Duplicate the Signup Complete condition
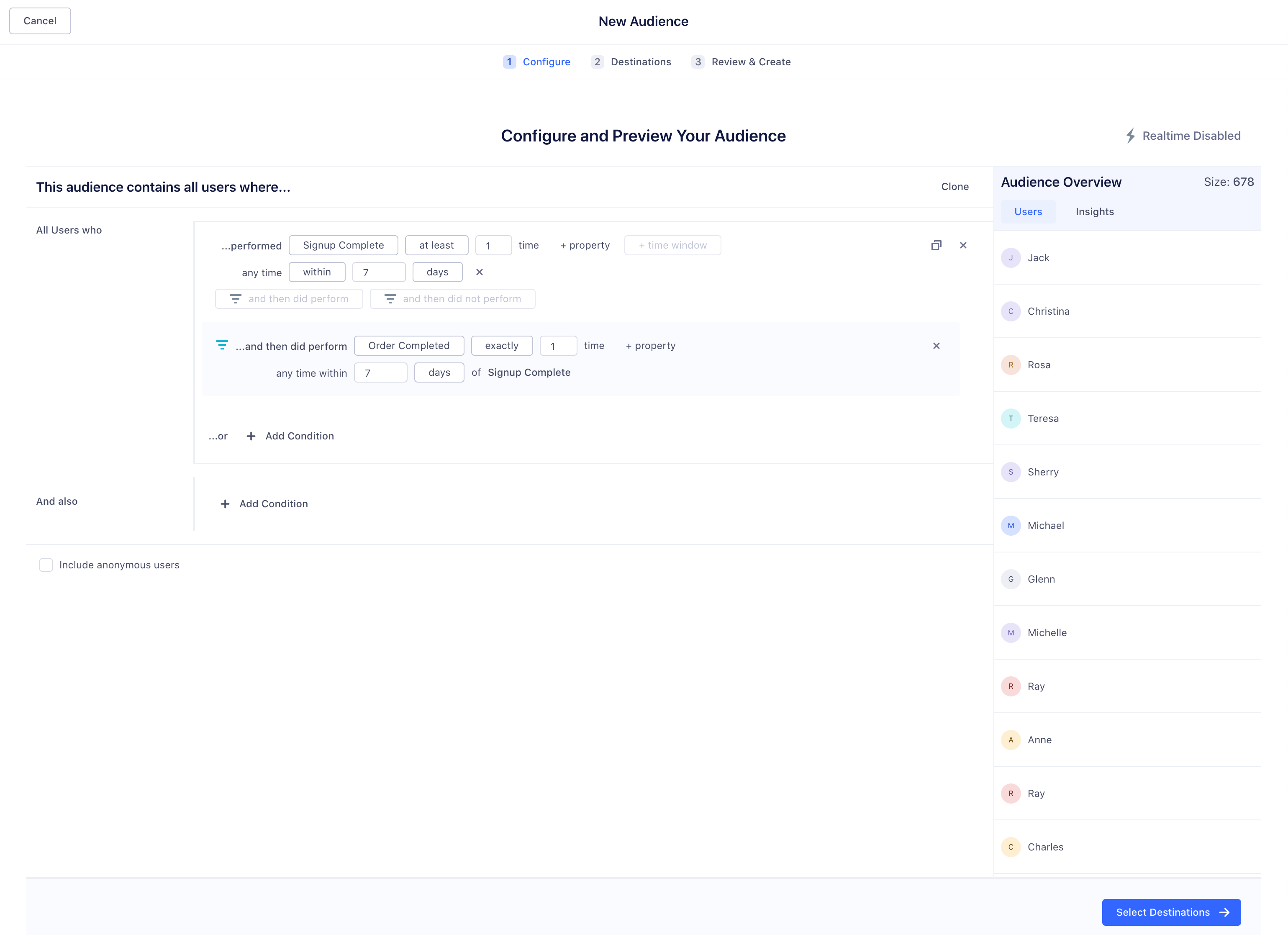The image size is (1288, 935). click(x=936, y=245)
